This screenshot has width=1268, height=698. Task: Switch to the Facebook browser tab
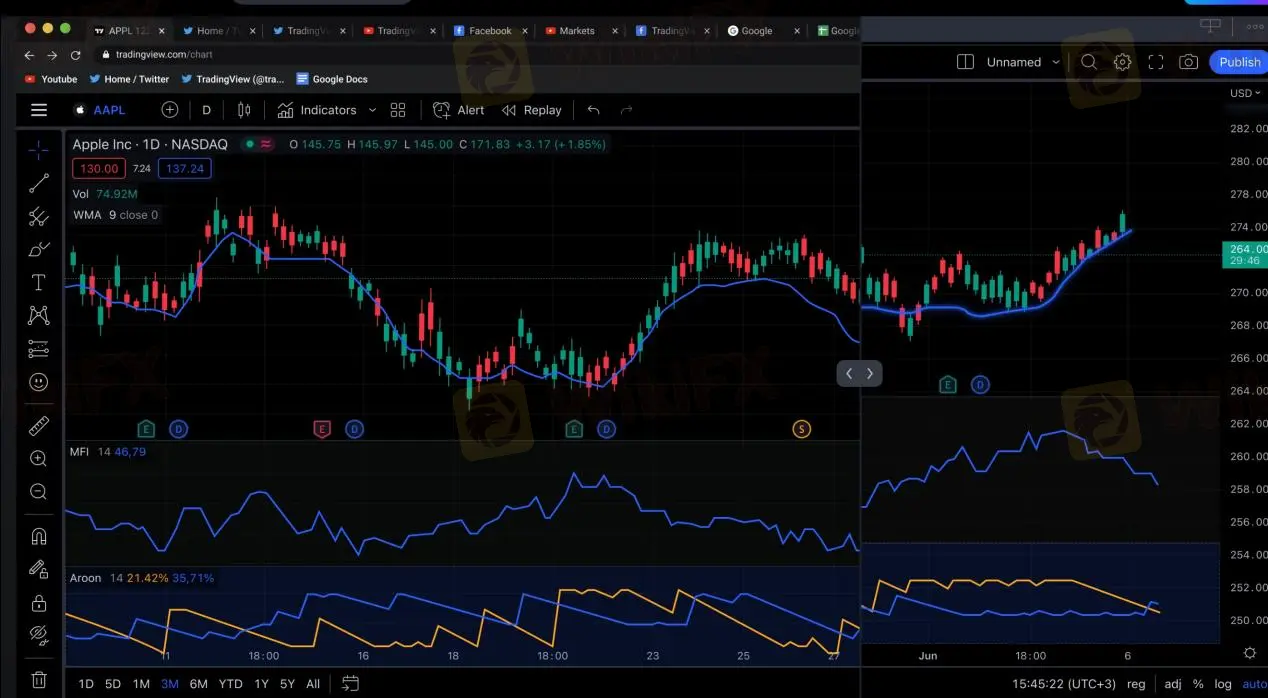tap(489, 30)
